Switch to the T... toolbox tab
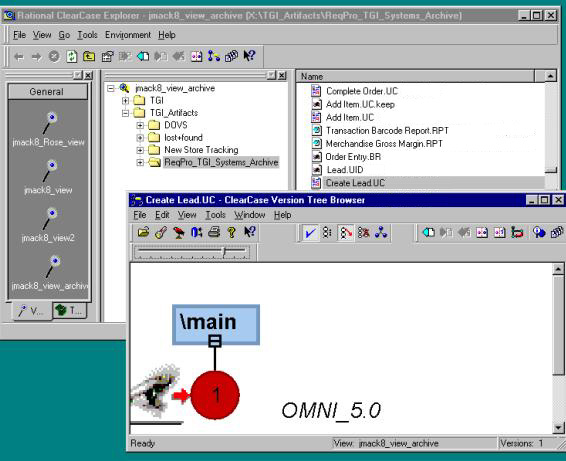 click(70, 310)
